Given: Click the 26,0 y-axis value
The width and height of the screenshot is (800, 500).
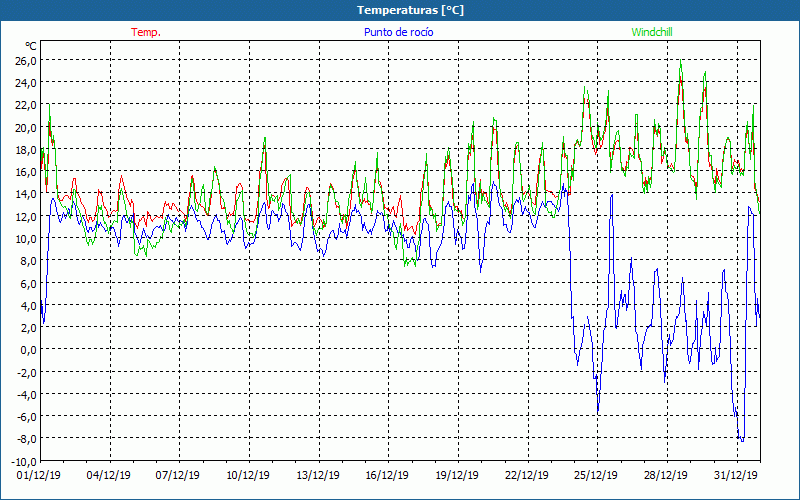Looking at the screenshot, I should [x=24, y=61].
